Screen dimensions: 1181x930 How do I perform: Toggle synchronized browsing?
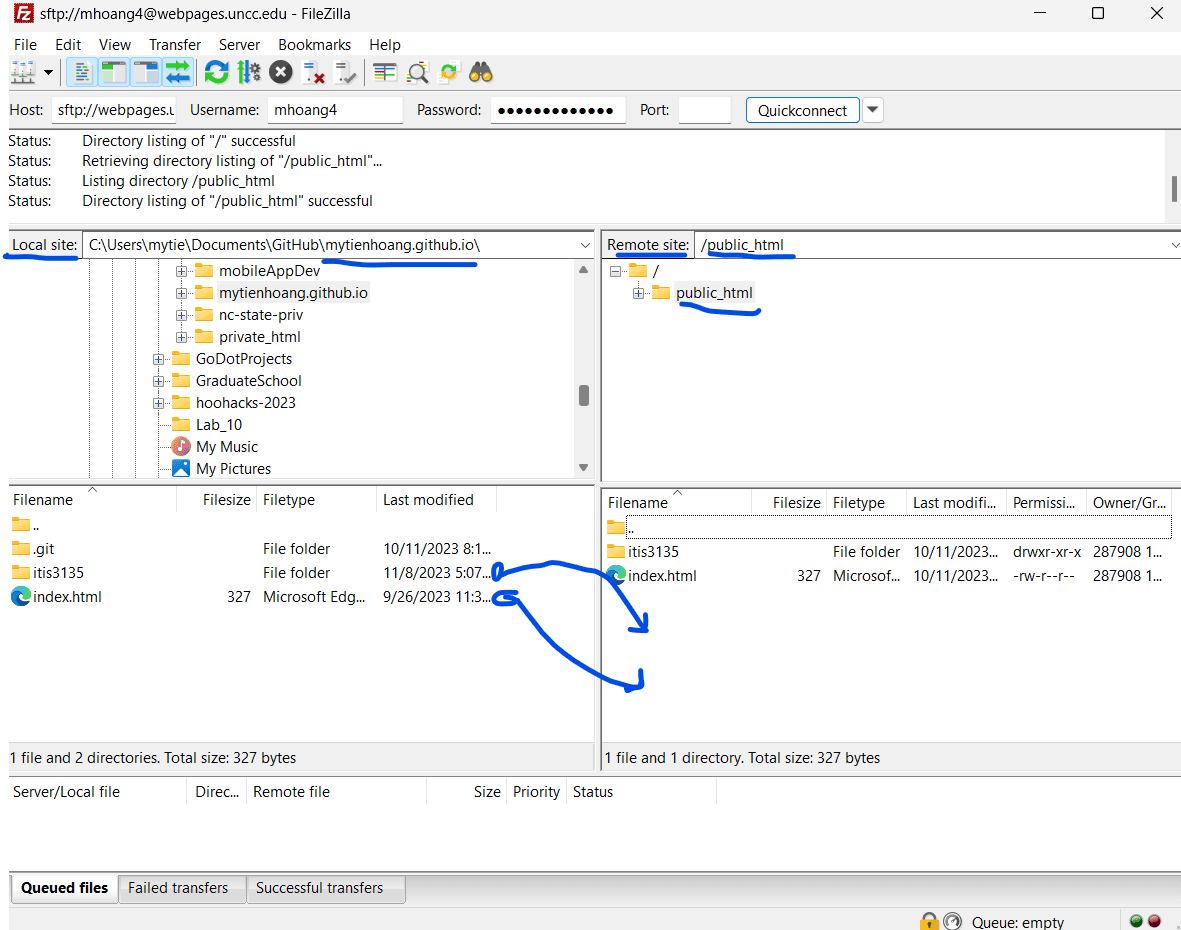(x=448, y=72)
